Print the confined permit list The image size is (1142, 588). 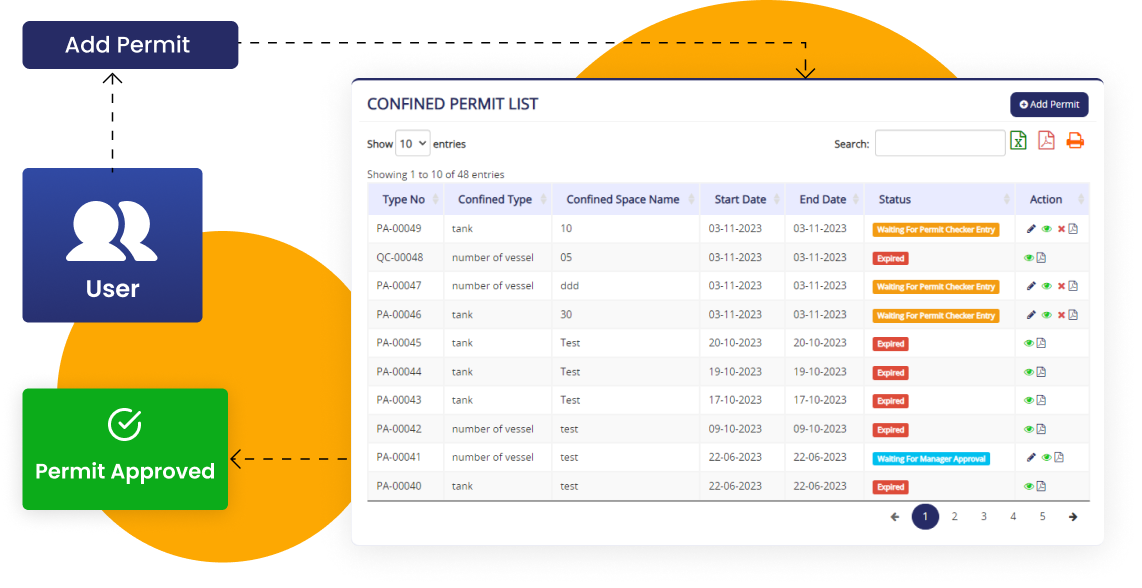click(1074, 141)
